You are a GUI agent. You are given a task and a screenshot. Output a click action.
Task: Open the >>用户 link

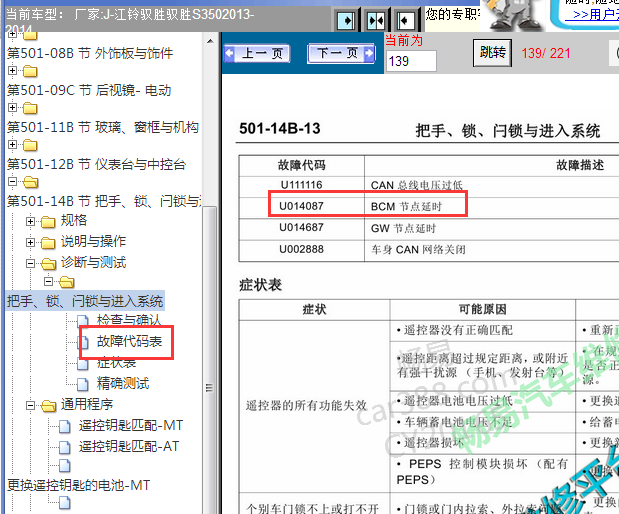pyautogui.click(x=595, y=15)
